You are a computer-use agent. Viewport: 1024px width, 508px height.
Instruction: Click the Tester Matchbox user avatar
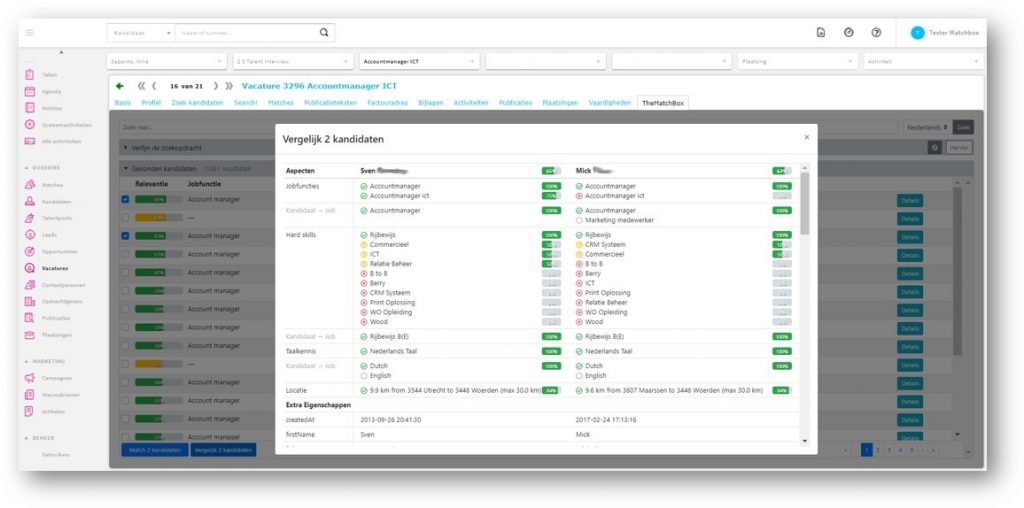click(918, 33)
